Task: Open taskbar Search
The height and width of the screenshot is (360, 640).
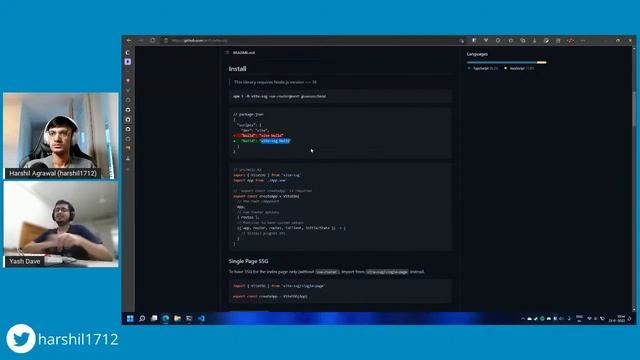Action: (x=142, y=318)
